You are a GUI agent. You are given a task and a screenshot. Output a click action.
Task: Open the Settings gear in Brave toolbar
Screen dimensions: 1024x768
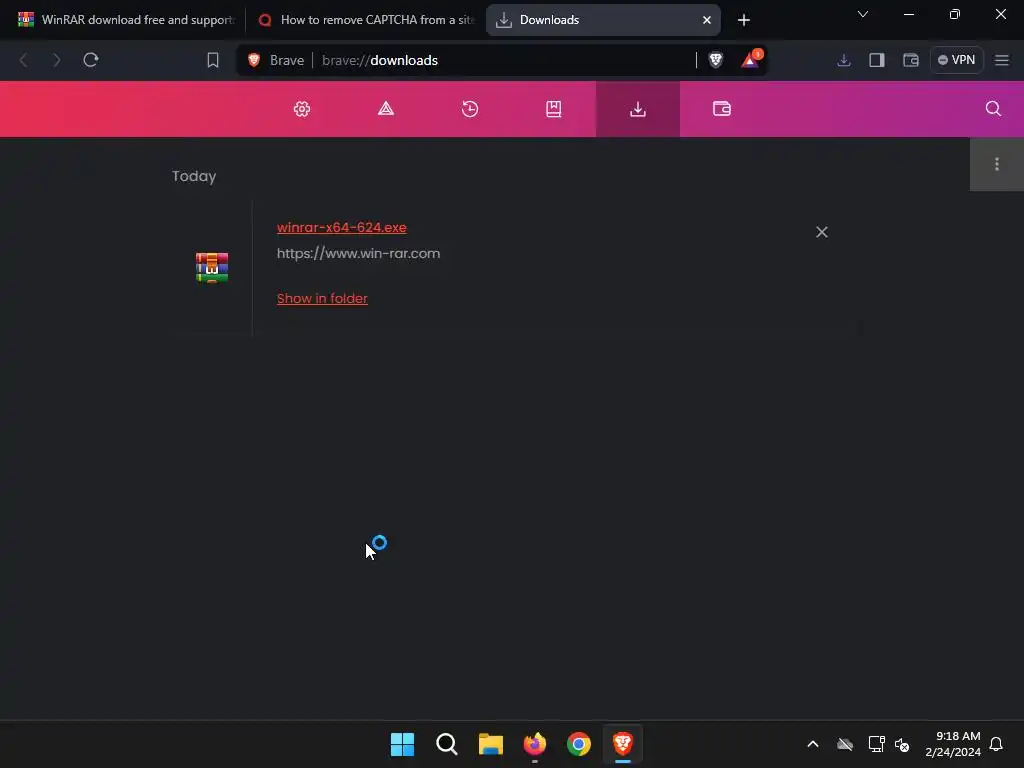302,109
